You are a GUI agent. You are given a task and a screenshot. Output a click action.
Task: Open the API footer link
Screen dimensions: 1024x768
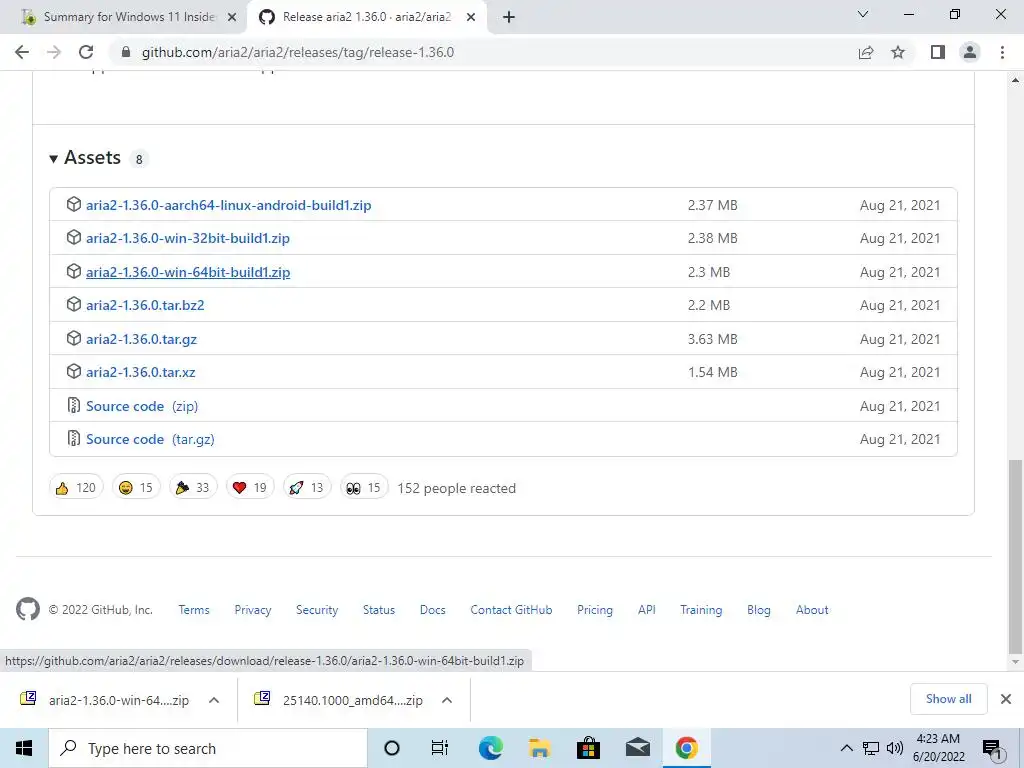click(x=647, y=610)
